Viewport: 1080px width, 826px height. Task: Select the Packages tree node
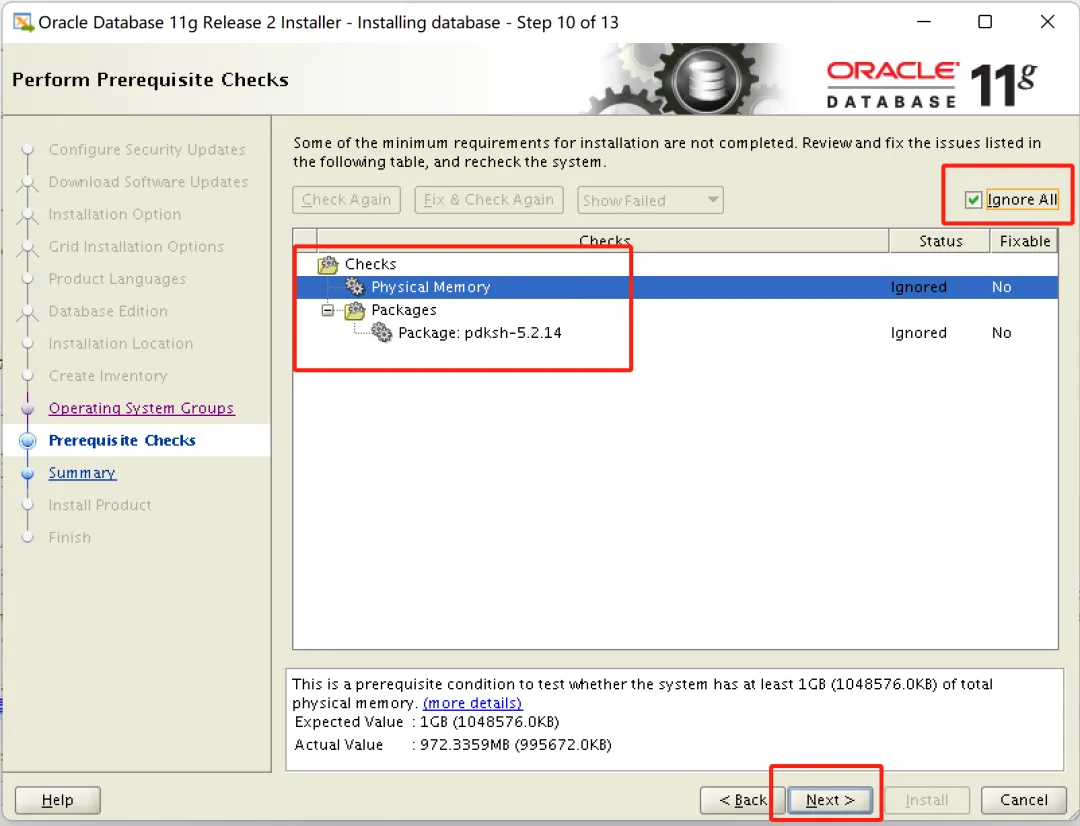click(x=404, y=310)
